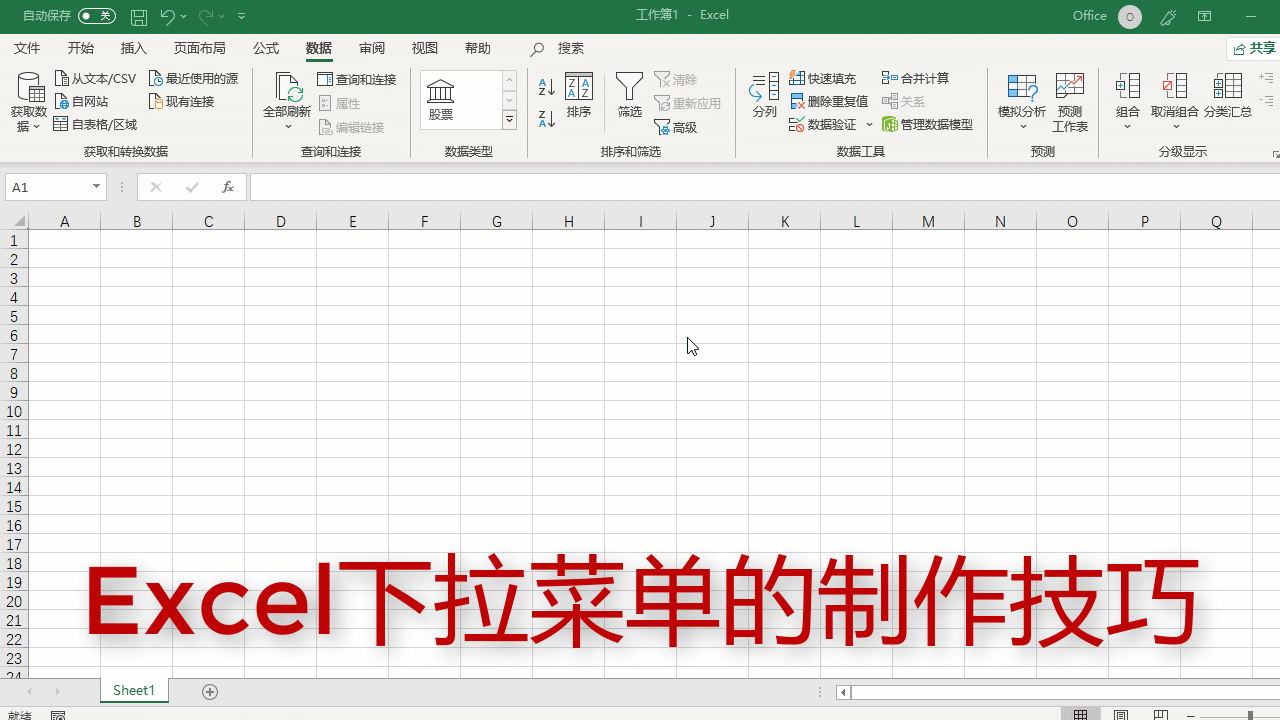Open 最近使用的源
1280x720 pixels.
pyautogui.click(x=194, y=78)
